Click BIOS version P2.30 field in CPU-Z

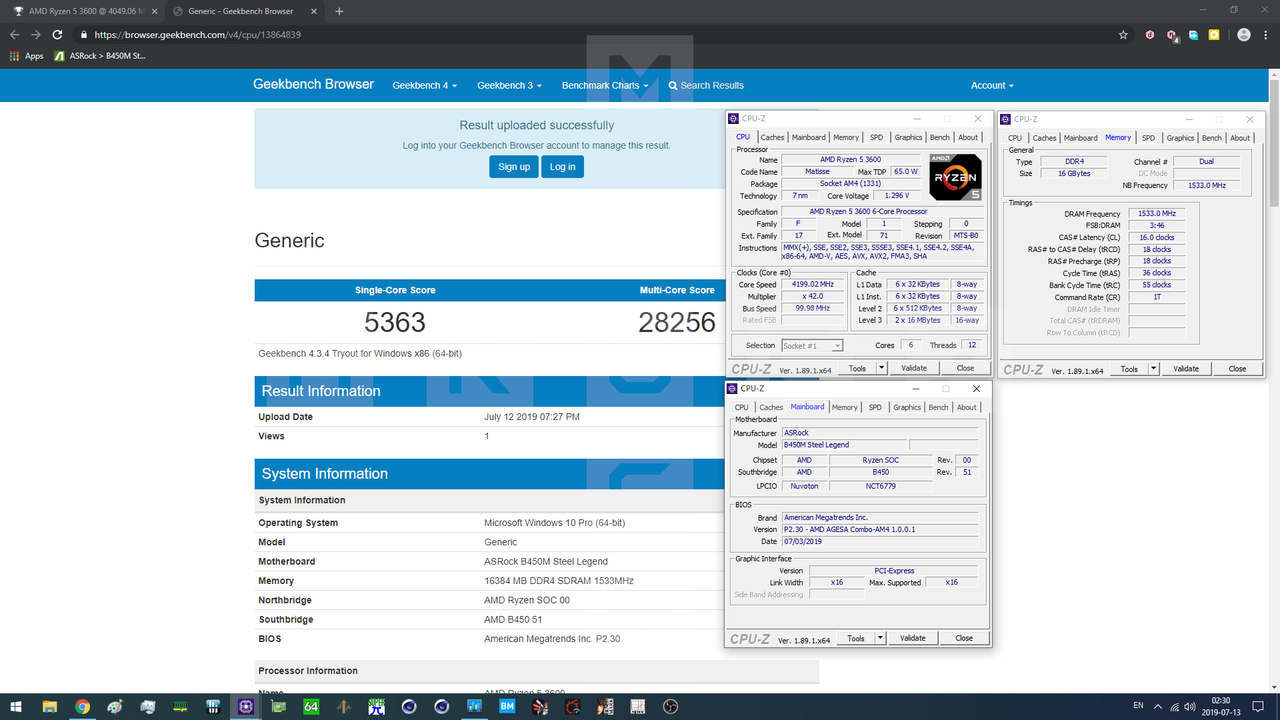tap(880, 529)
